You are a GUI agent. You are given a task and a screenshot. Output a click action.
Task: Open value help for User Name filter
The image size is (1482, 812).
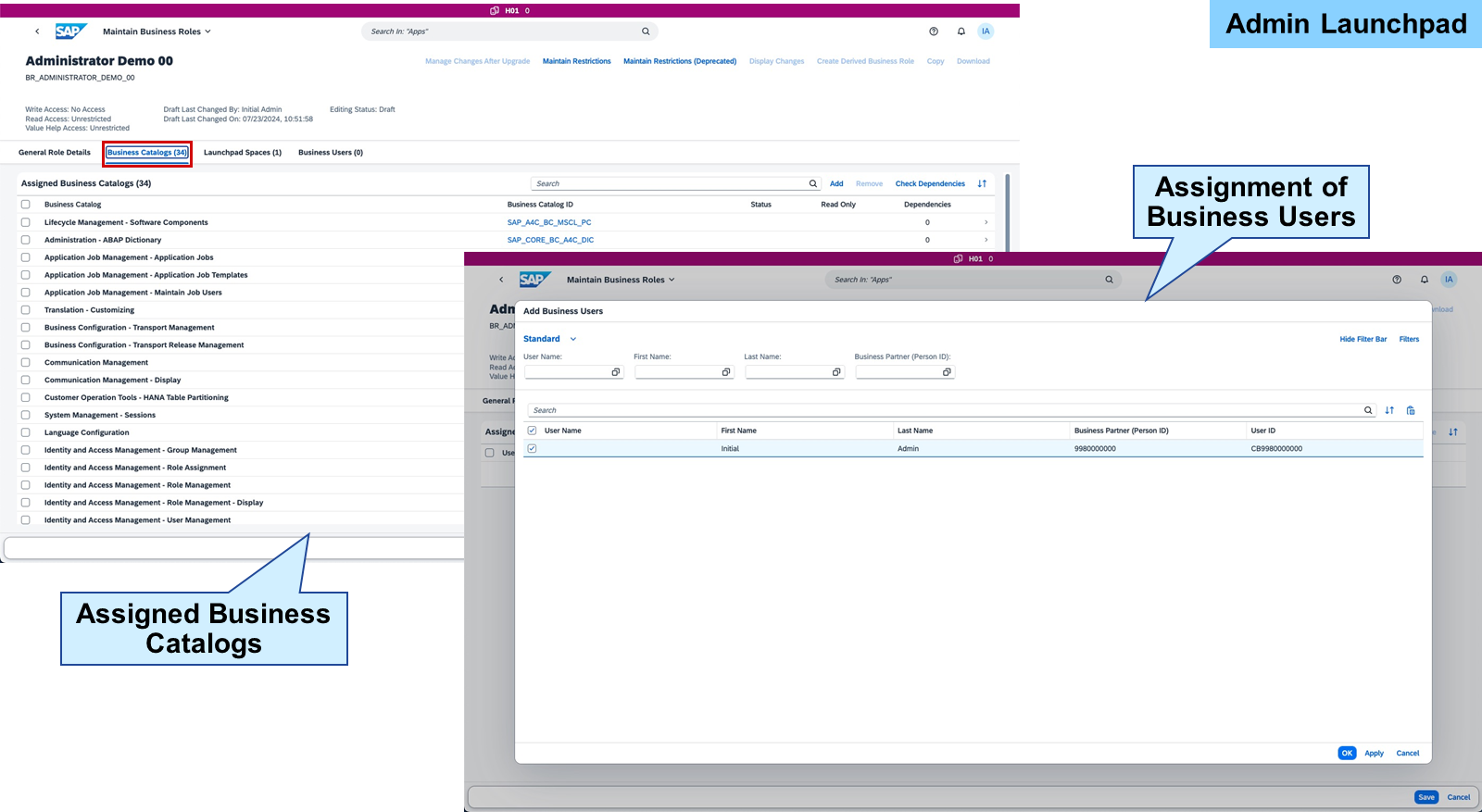pos(615,372)
